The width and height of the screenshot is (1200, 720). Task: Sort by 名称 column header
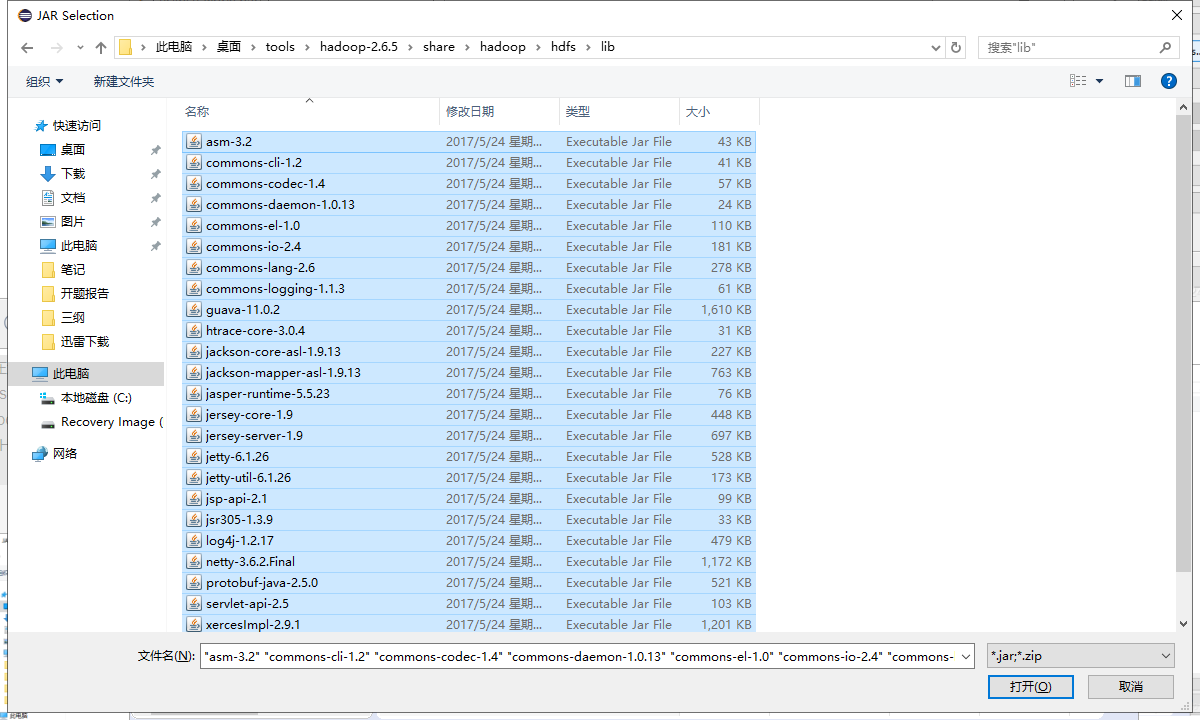(x=310, y=111)
